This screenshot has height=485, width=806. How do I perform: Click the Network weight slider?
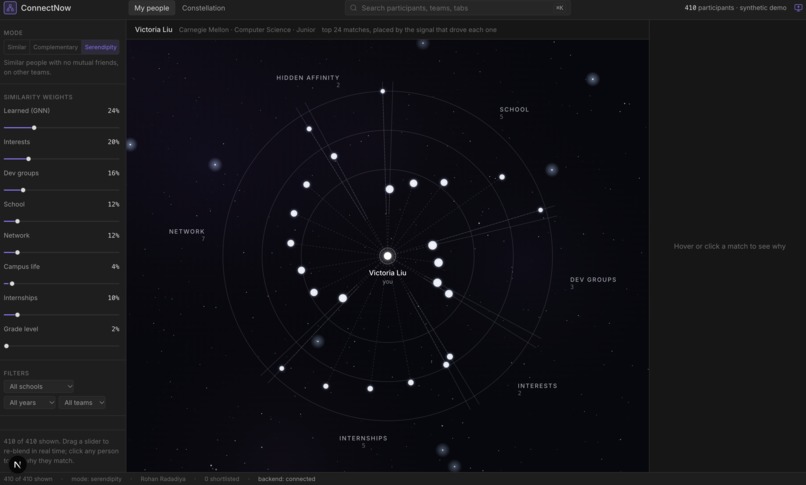pos(61,252)
